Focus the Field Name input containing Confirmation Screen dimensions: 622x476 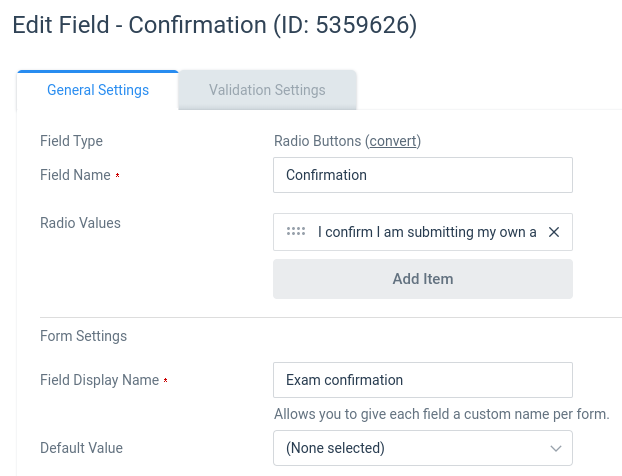[423, 175]
